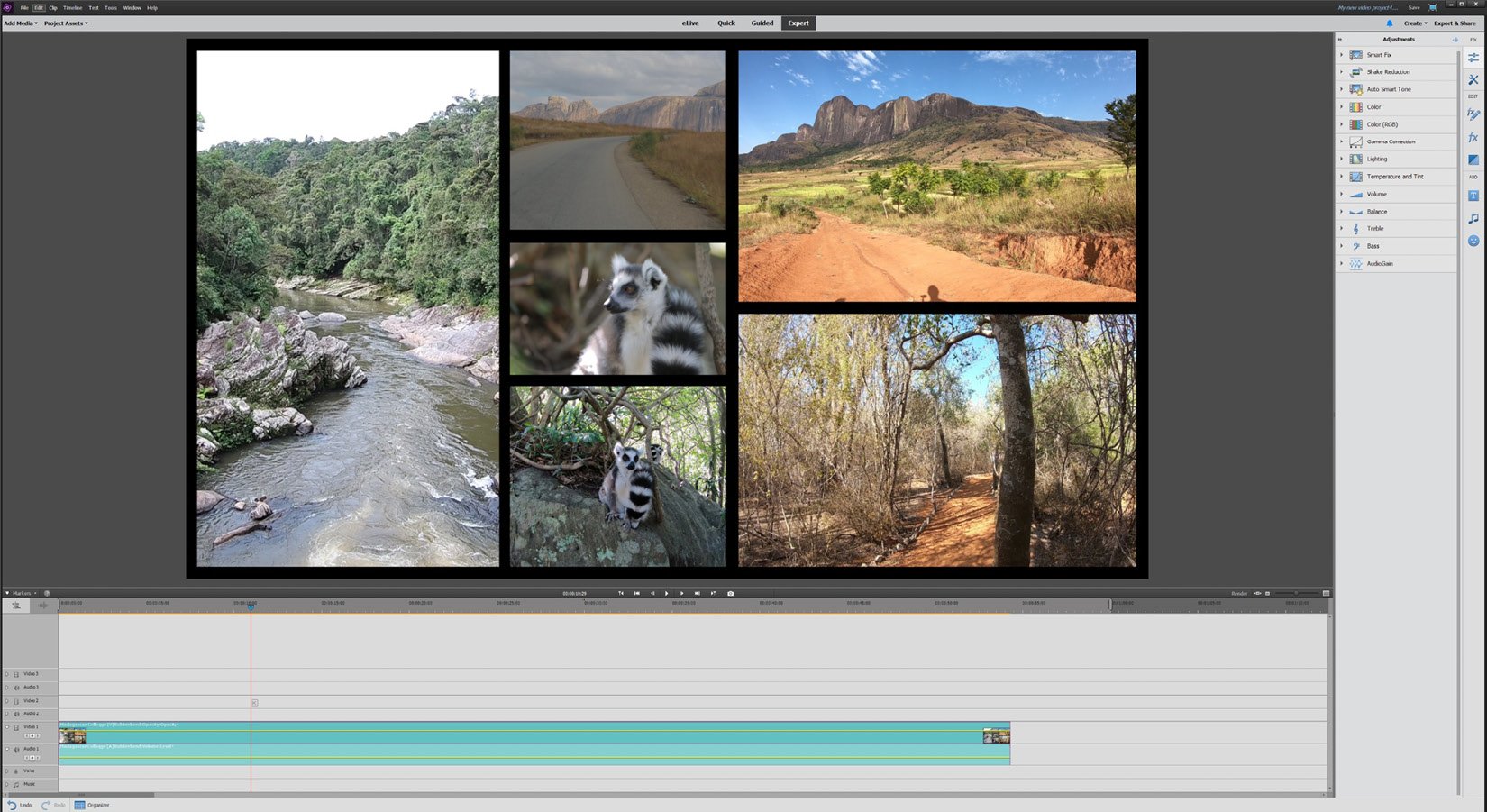Mute the Audio 1 track speaker
Image resolution: width=1487 pixels, height=812 pixels.
[x=16, y=749]
